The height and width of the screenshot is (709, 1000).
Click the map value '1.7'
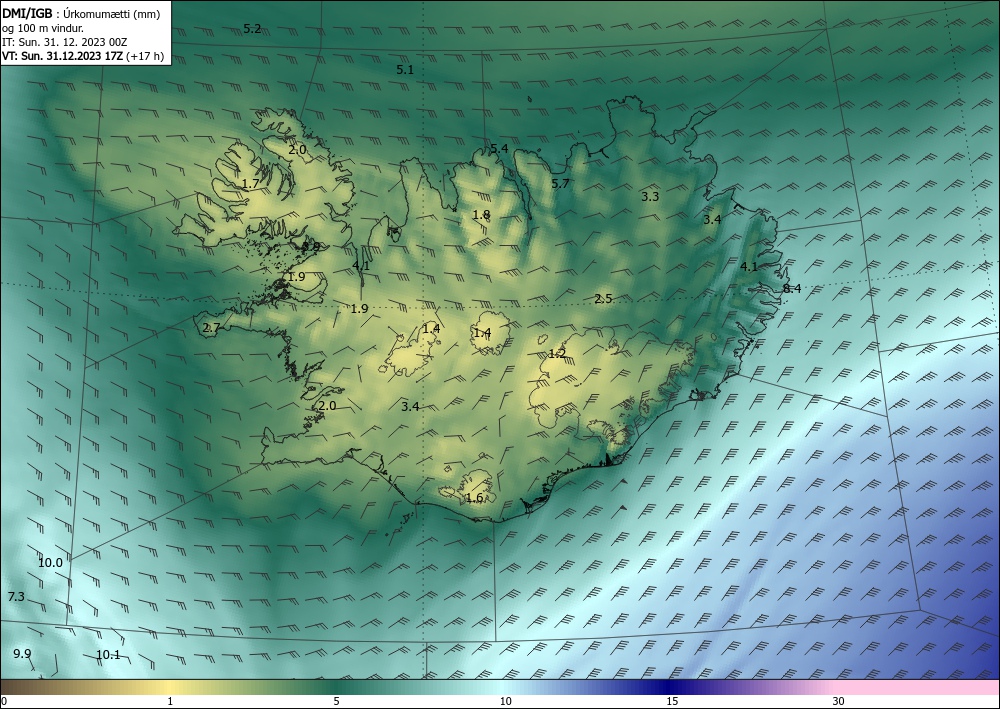[x=251, y=184]
